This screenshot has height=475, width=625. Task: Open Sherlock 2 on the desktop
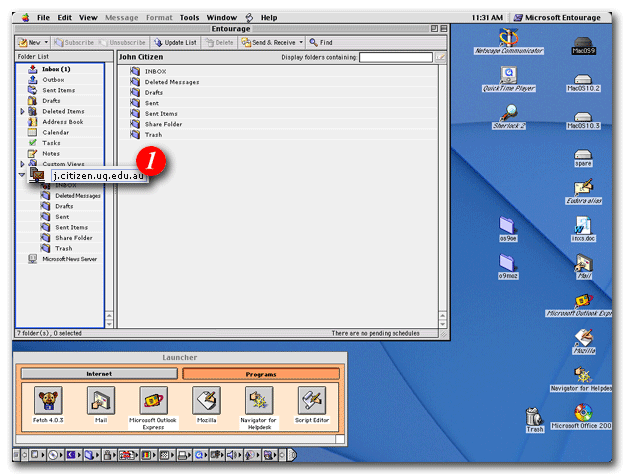coord(510,111)
